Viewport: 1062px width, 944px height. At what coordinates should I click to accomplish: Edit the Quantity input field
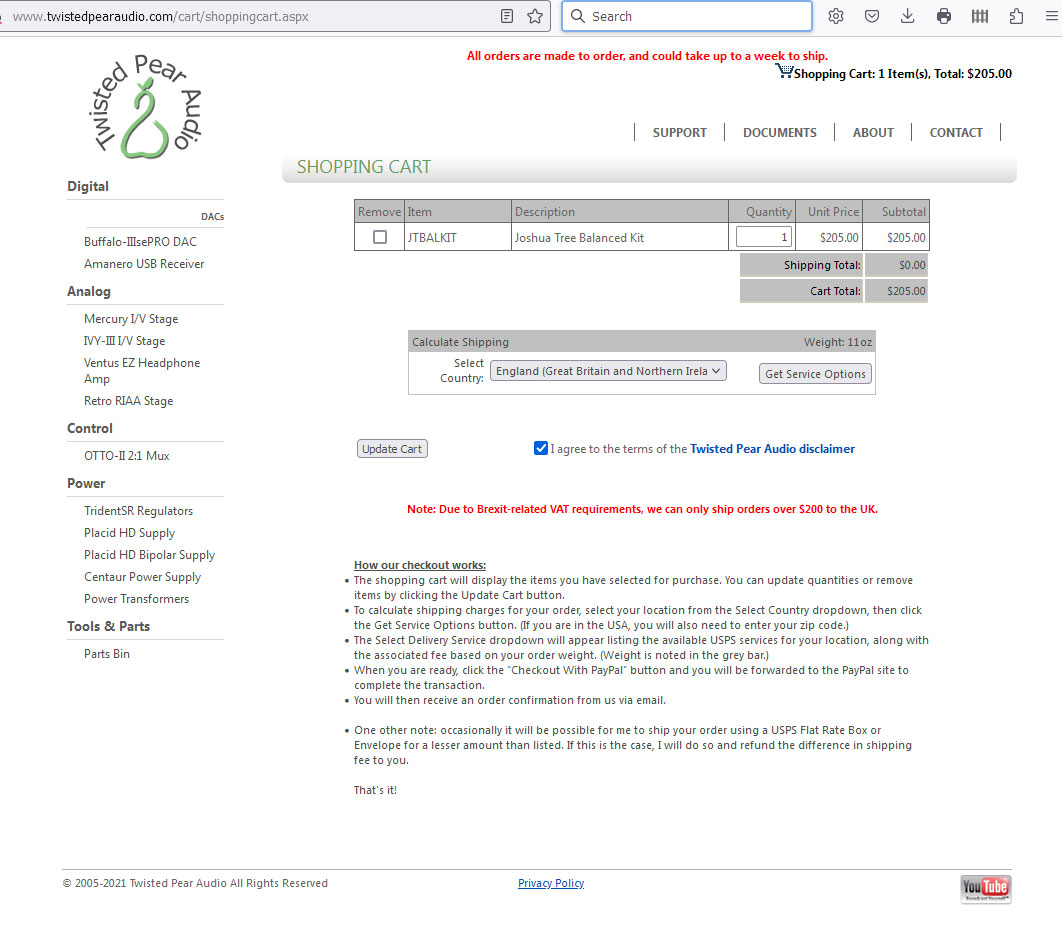764,237
